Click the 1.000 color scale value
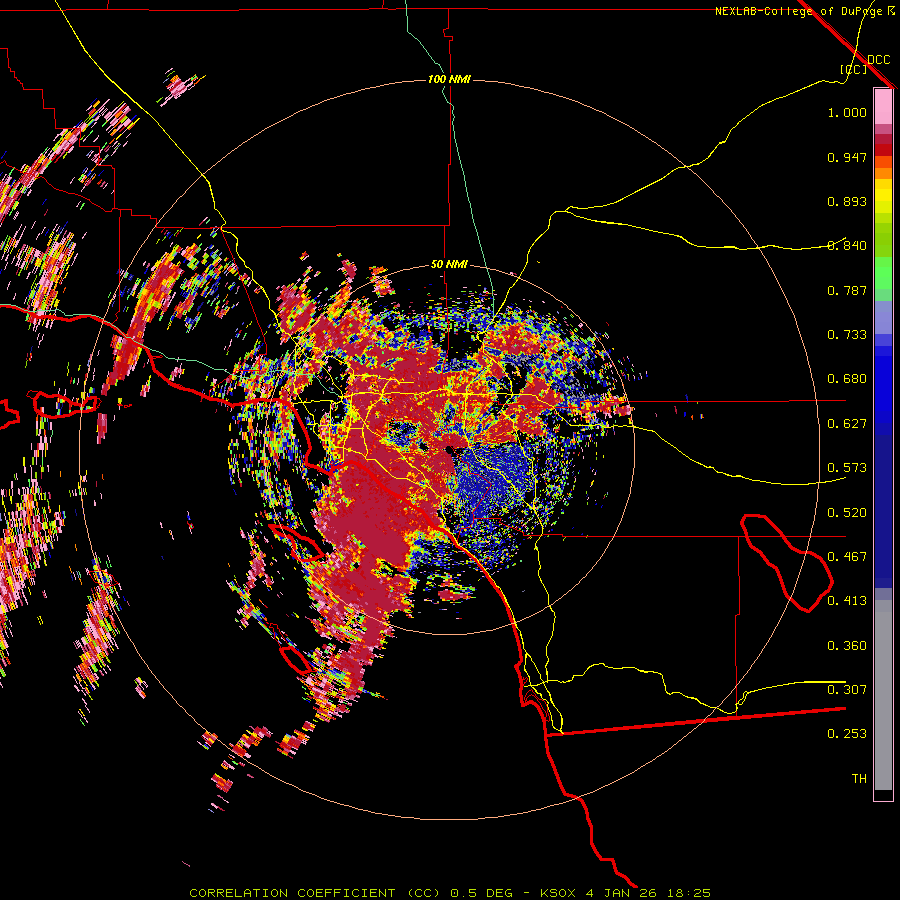This screenshot has width=900, height=900. 847,113
